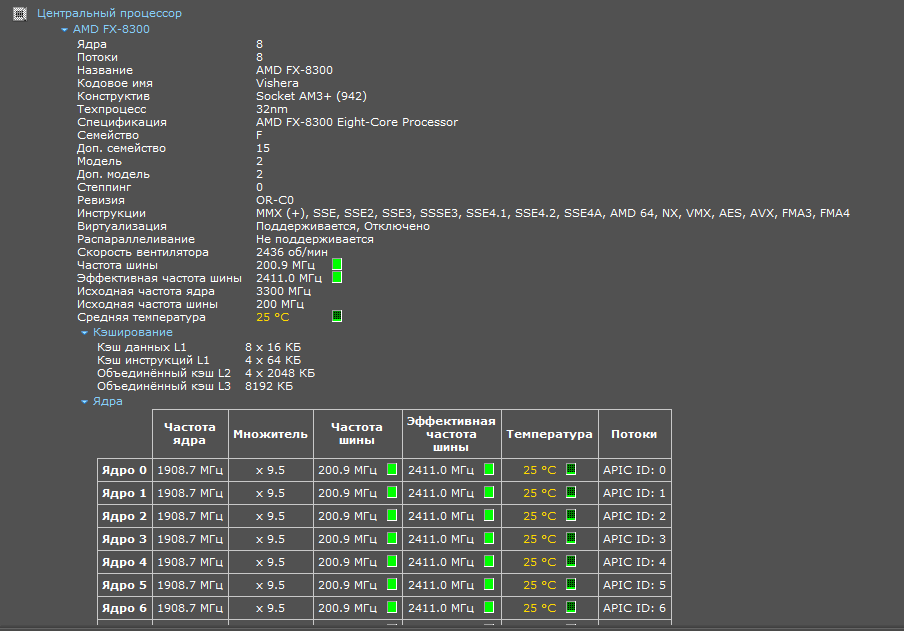Collapse the Кэширование section arrow

coord(84,333)
